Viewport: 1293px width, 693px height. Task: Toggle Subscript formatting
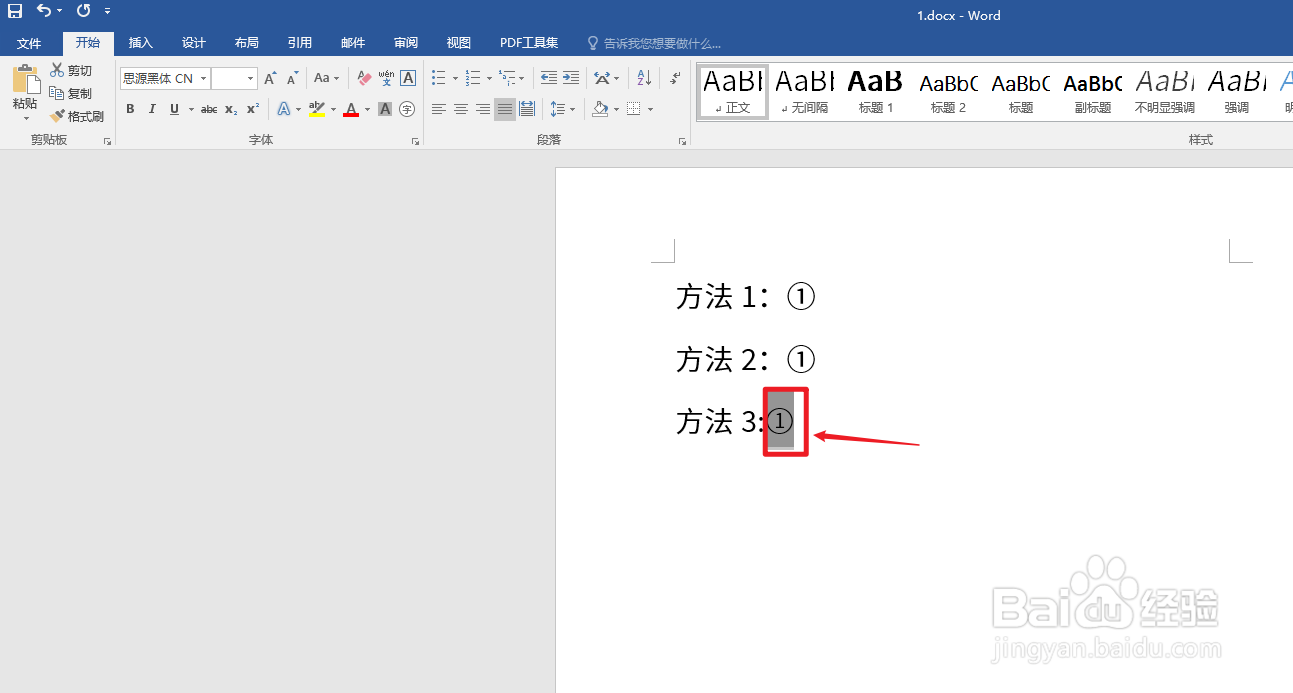point(231,109)
